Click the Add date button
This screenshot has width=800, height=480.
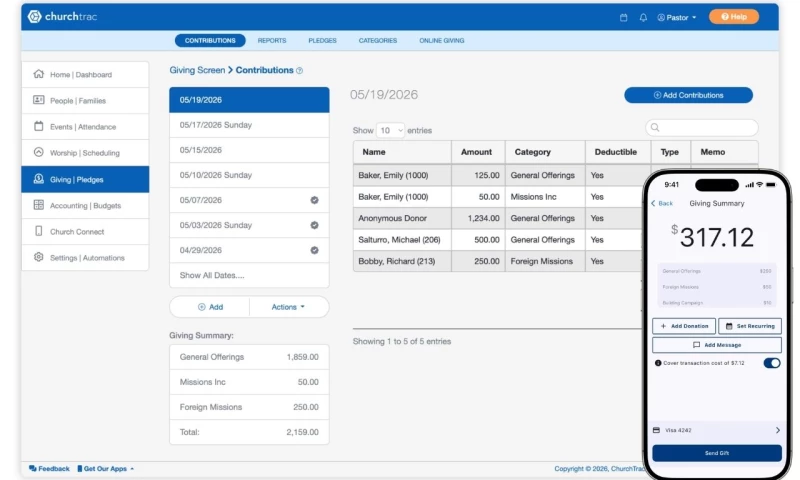(210, 307)
